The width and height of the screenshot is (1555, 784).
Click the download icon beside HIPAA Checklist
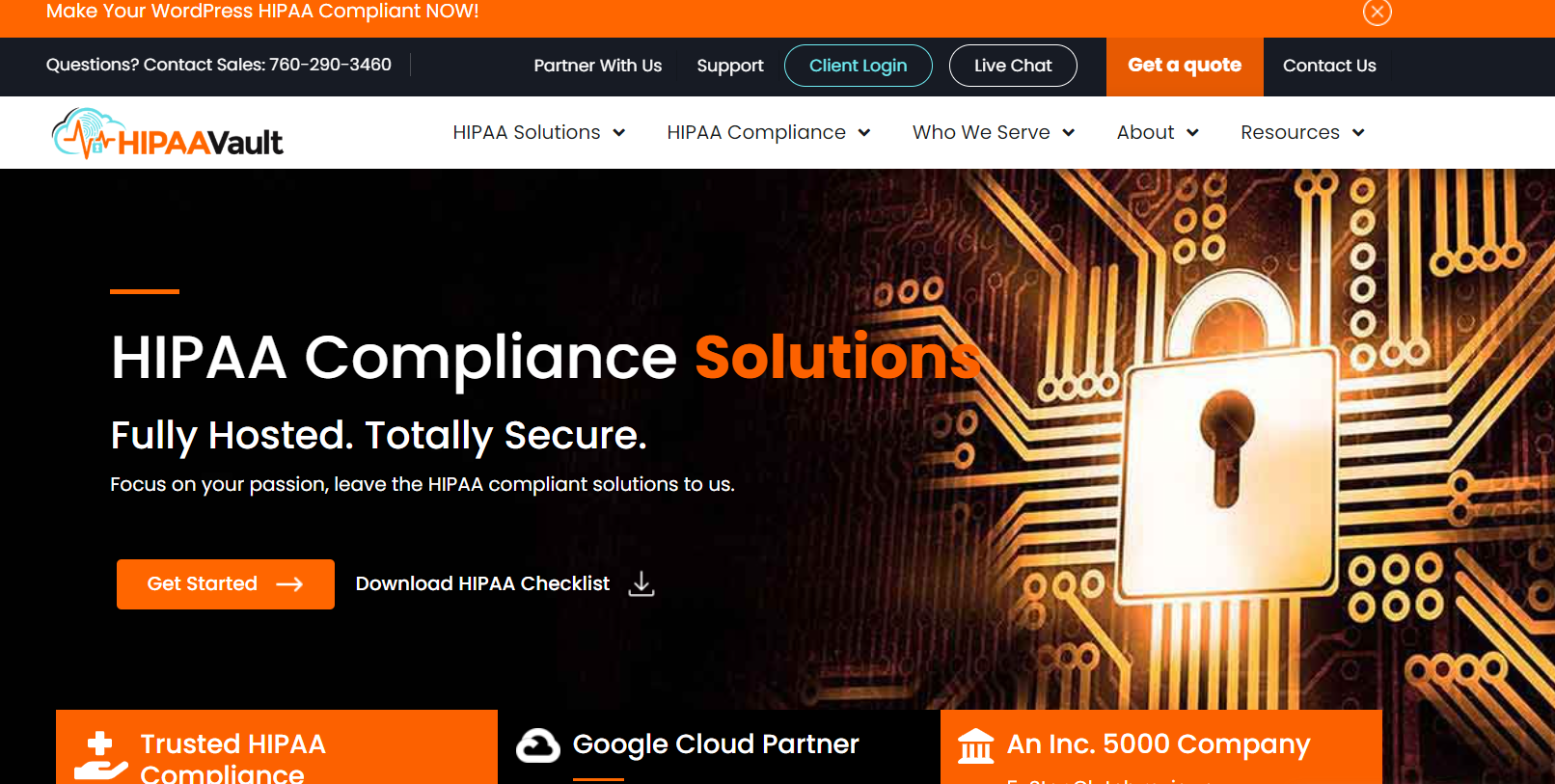[x=641, y=583]
